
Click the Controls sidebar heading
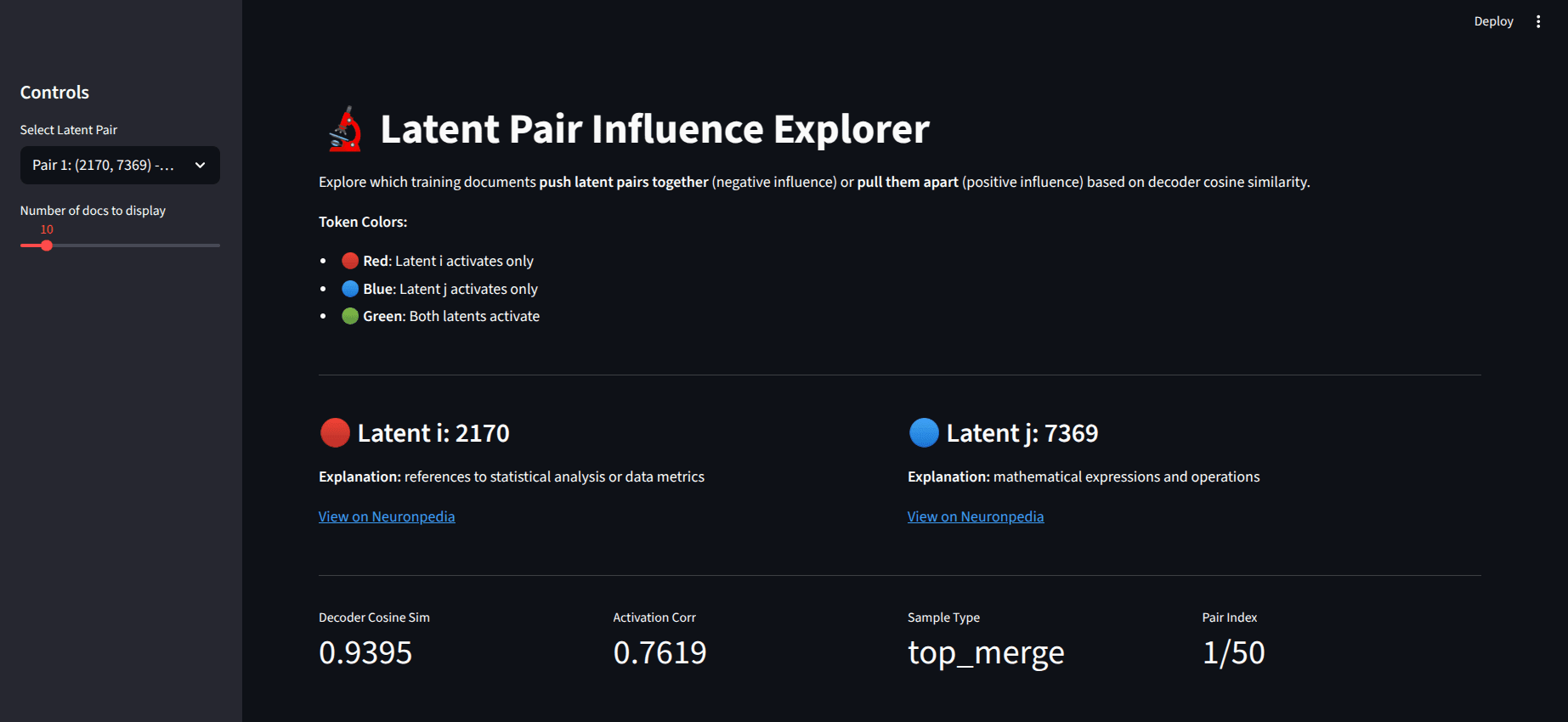(x=54, y=92)
